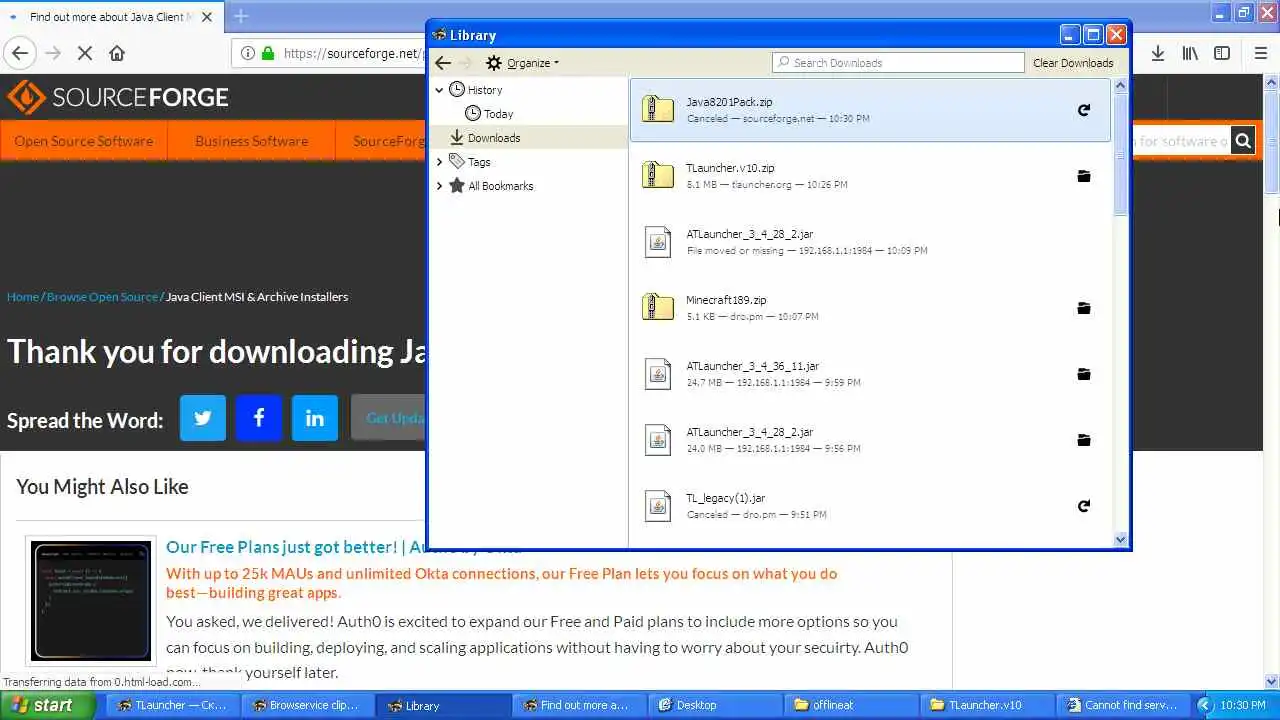Open the Firefox downloads arrow
The height and width of the screenshot is (720, 1280).
click(1158, 53)
